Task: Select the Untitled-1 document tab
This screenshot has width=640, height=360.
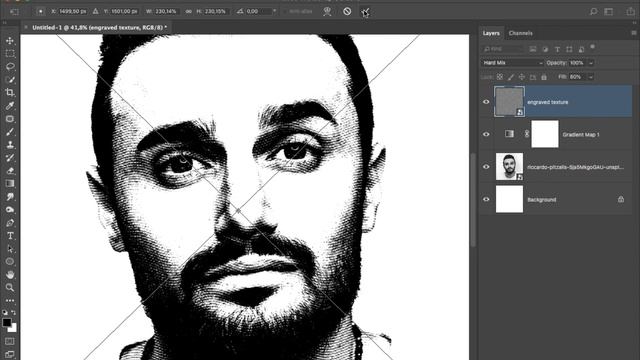Action: click(100, 27)
